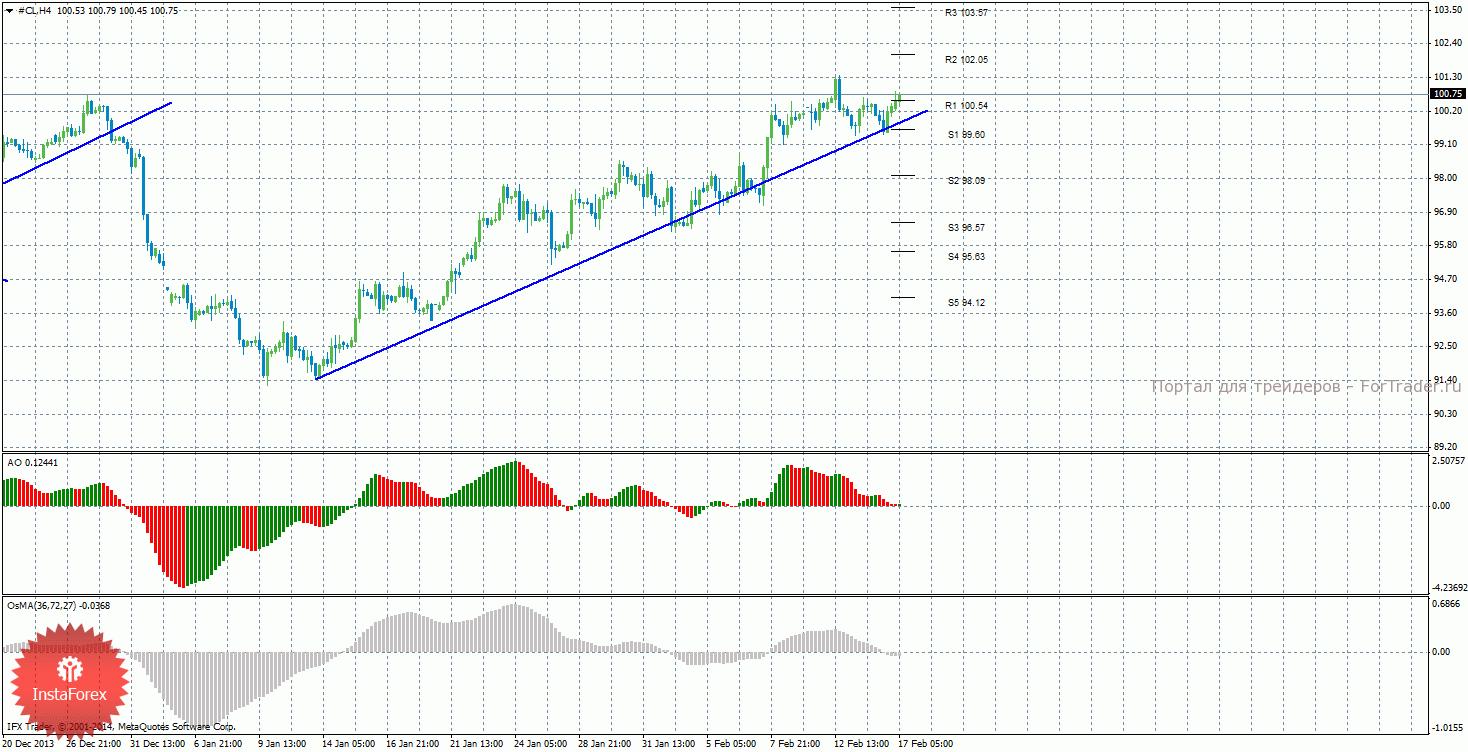Click the S5 94.12 support level label
The width and height of the screenshot is (1468, 752).
(x=966, y=303)
